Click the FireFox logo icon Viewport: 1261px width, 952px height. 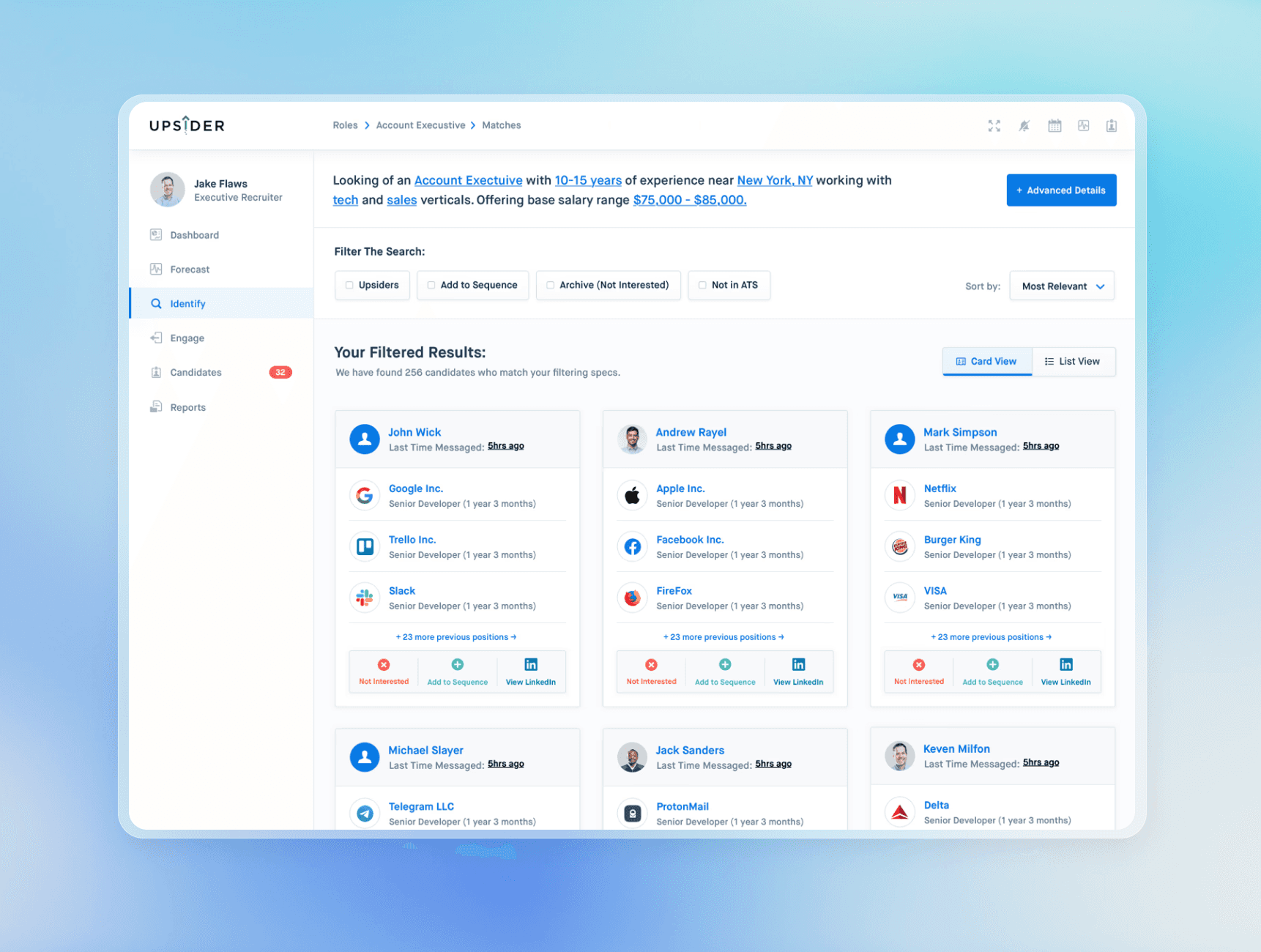tap(632, 598)
